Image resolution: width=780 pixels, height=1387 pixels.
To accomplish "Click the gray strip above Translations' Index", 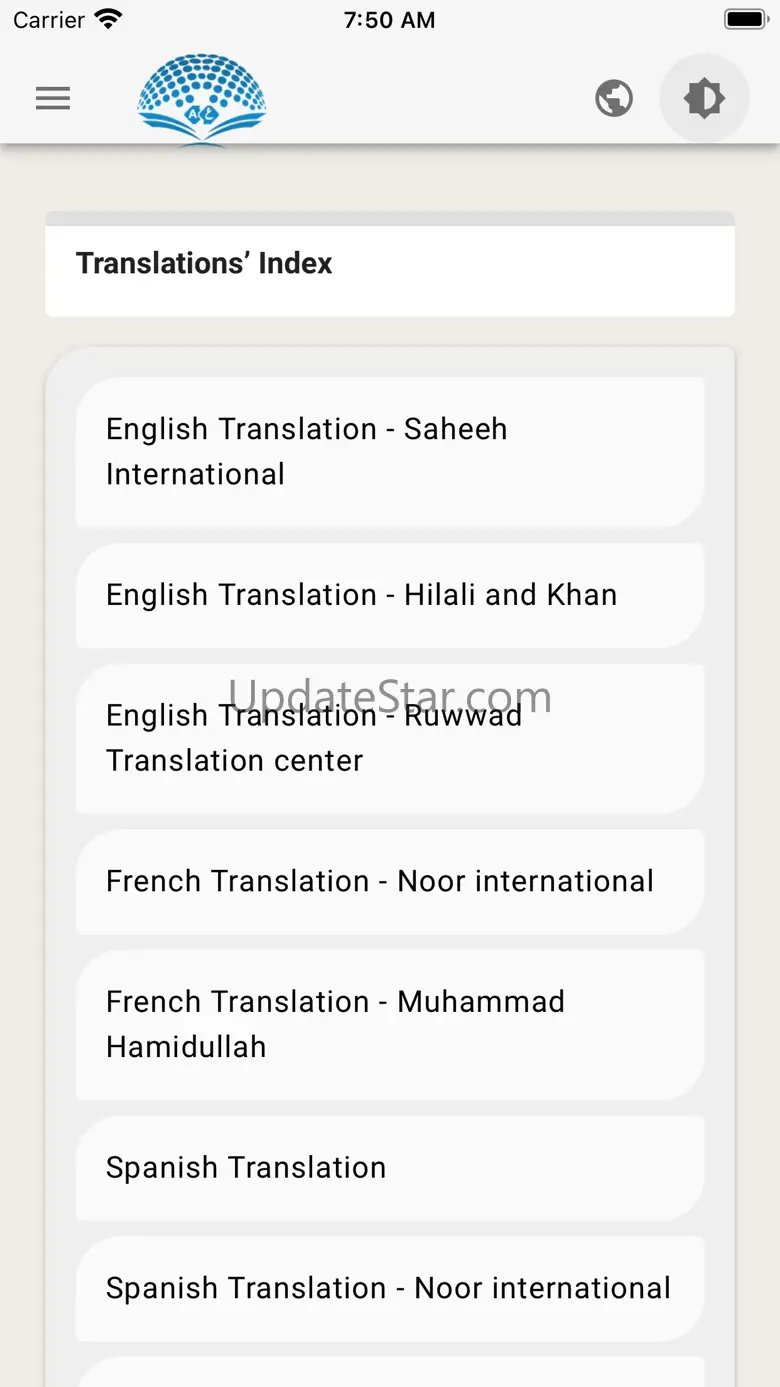I will [x=390, y=218].
